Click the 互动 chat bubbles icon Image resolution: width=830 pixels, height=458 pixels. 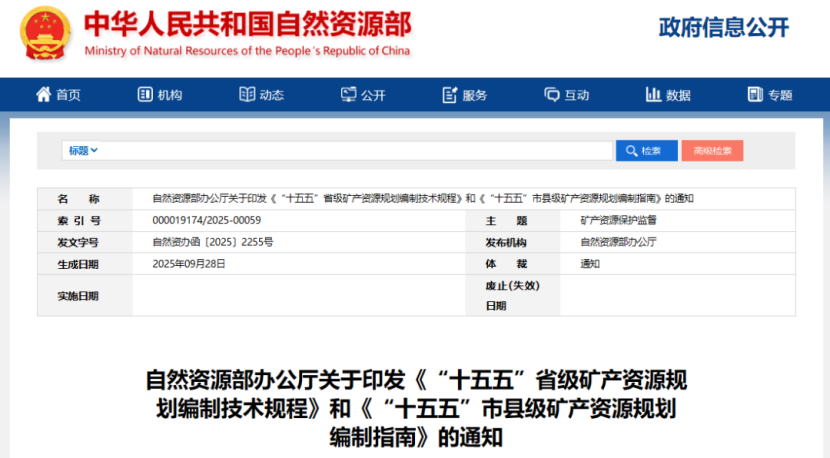click(552, 95)
